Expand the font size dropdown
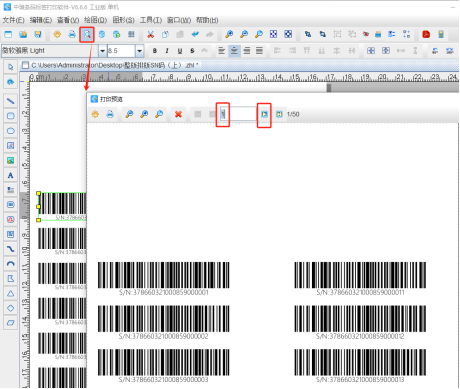This screenshot has width=460, height=389. (x=140, y=51)
